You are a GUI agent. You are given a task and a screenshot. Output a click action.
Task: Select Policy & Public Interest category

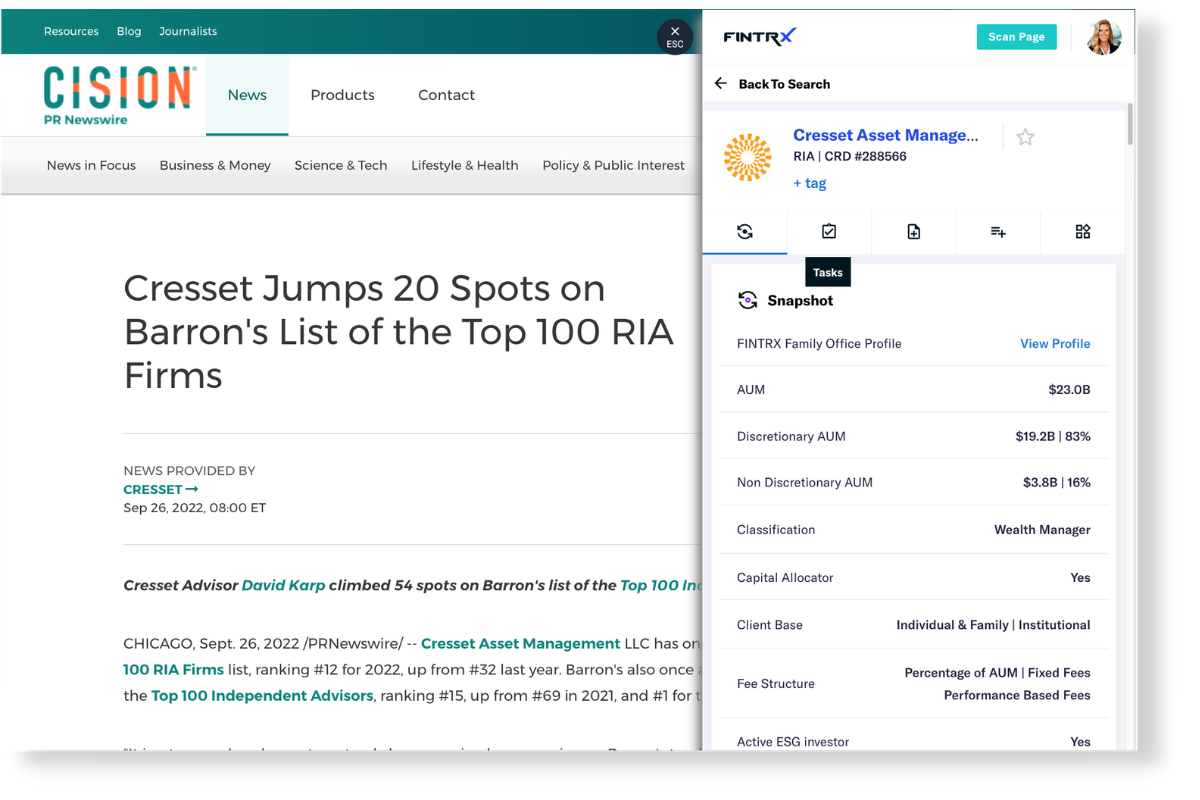click(x=613, y=165)
